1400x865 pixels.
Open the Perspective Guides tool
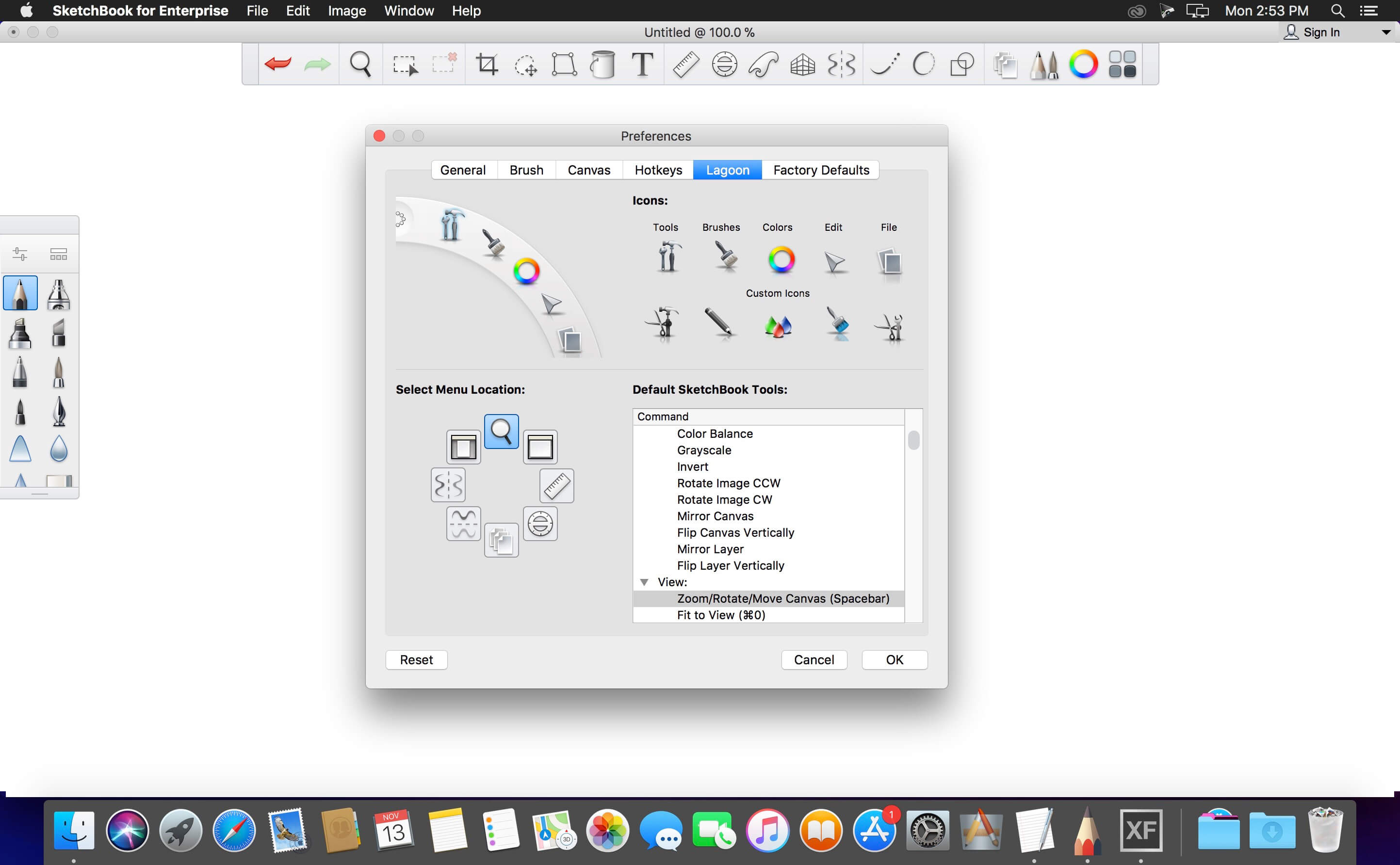coord(802,64)
